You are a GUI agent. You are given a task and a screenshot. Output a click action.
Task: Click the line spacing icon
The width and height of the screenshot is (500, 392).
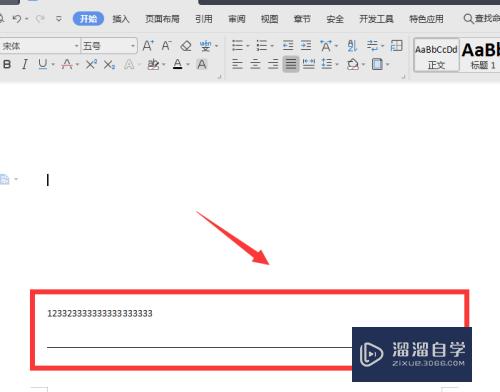(x=327, y=64)
